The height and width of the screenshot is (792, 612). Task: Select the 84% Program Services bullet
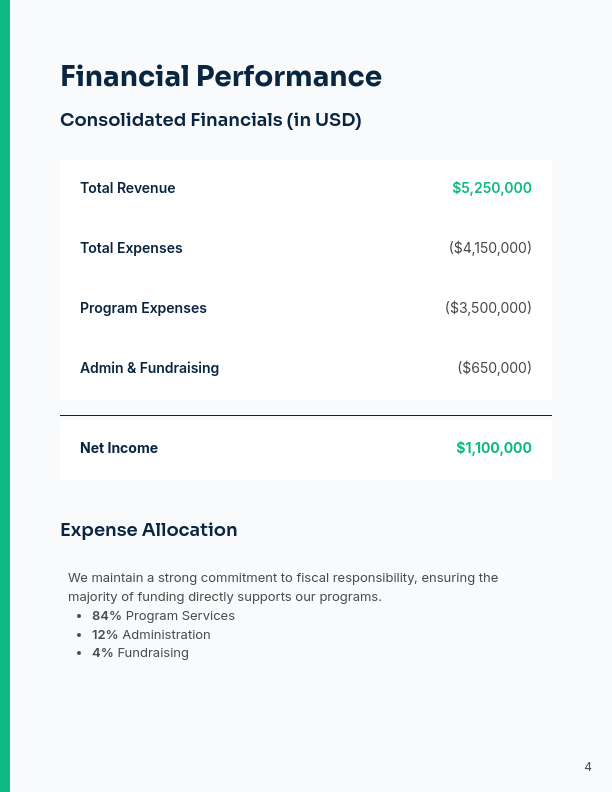[x=163, y=616]
